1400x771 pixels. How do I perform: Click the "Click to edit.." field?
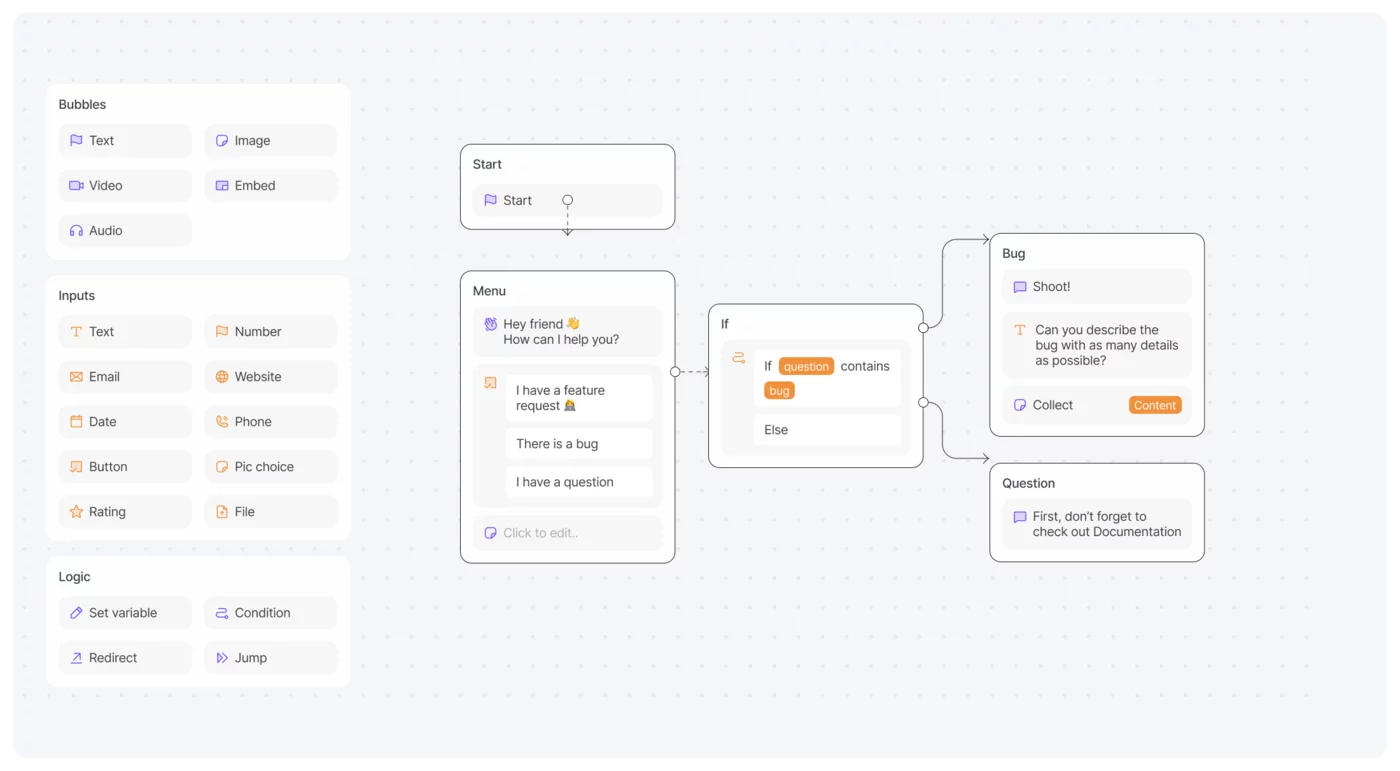pos(567,533)
